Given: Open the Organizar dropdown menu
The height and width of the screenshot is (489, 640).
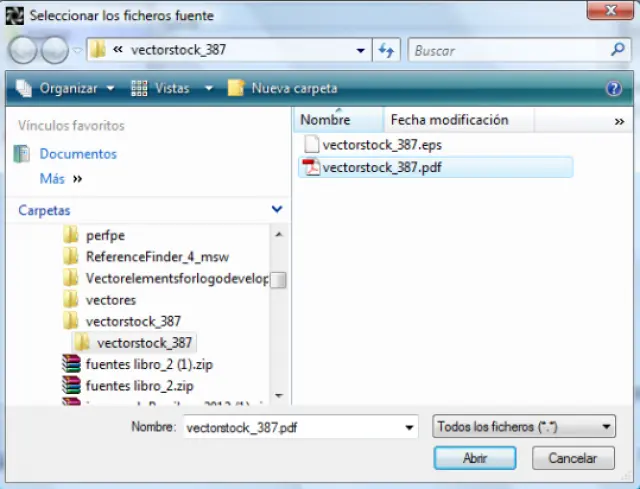Looking at the screenshot, I should (67, 88).
